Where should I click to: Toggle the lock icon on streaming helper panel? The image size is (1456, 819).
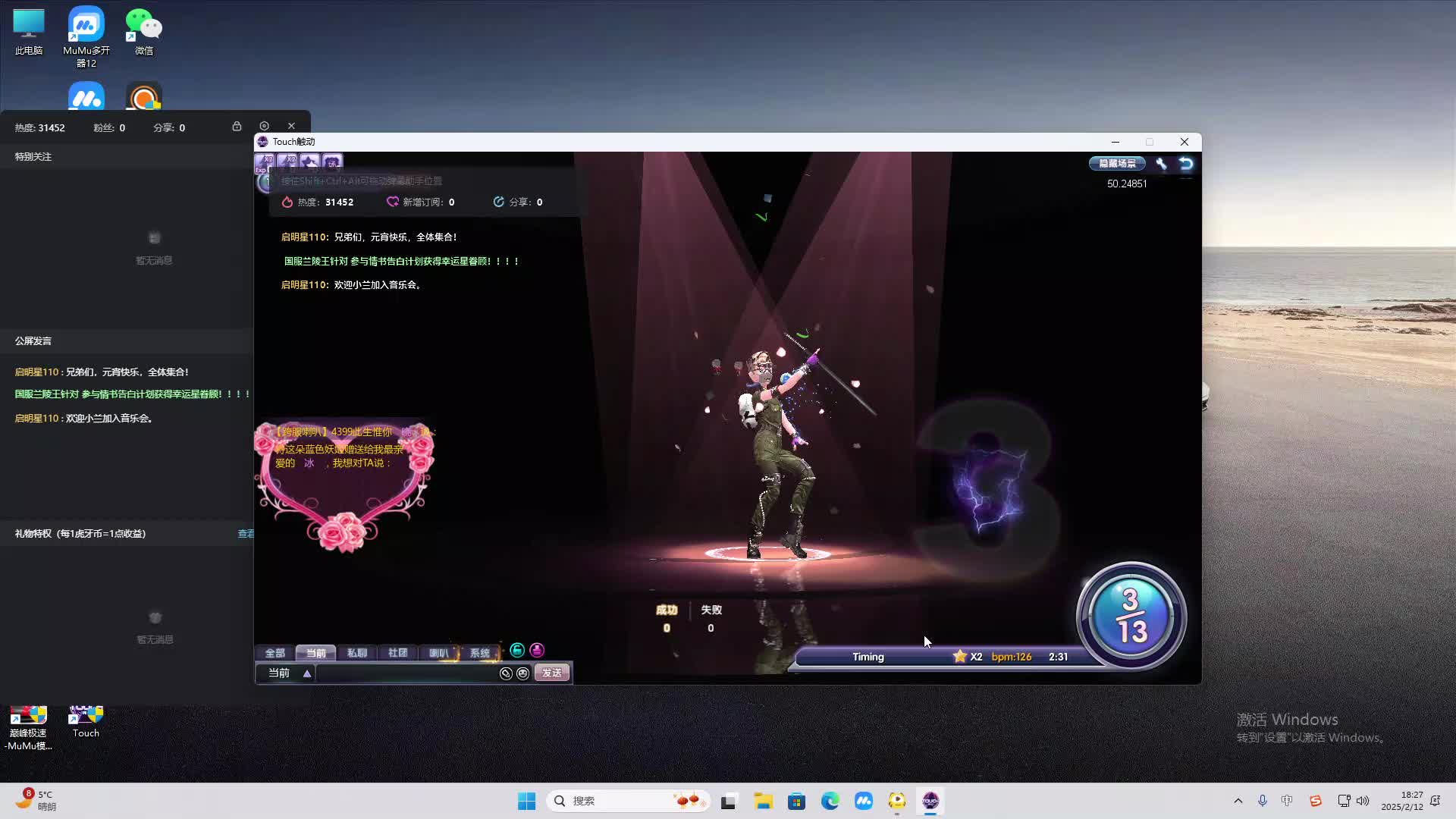[237, 126]
